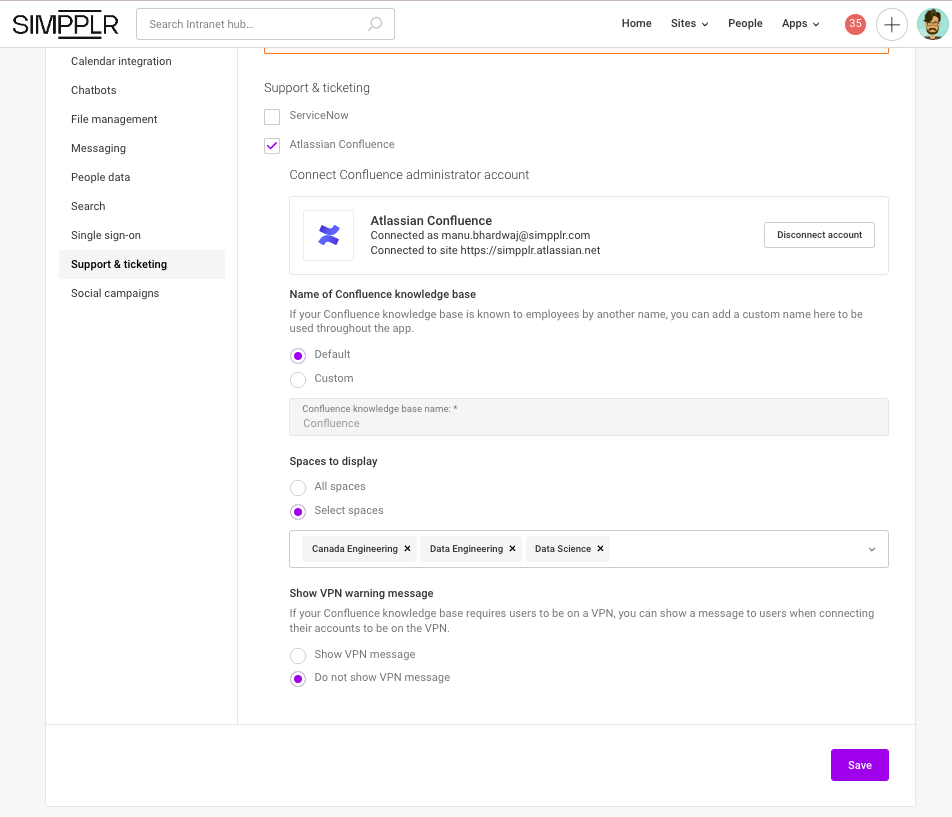The image size is (952, 817).
Task: Enable the ServiceNow checkbox
Action: click(x=271, y=116)
